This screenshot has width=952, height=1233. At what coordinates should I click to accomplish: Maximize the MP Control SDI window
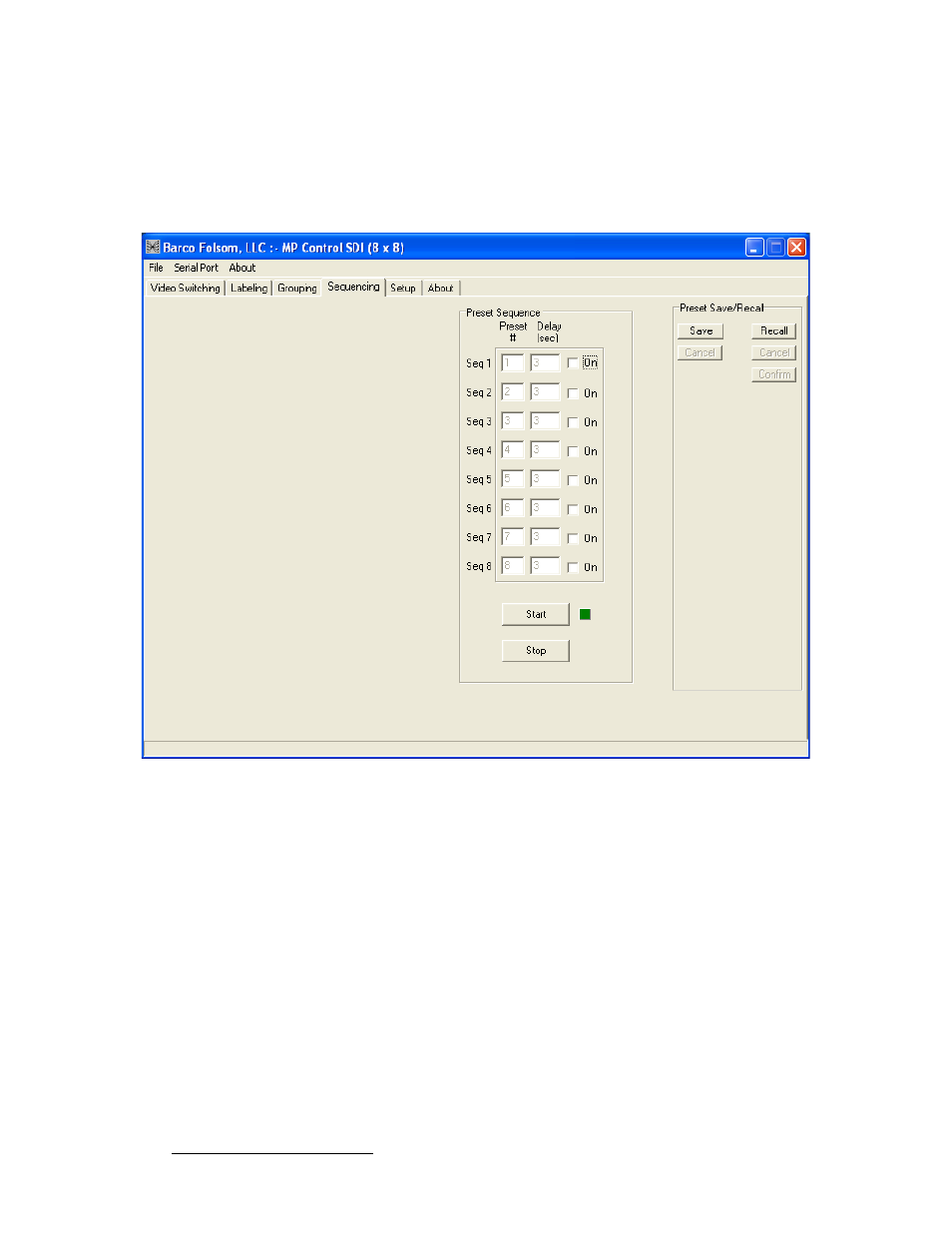pos(775,247)
